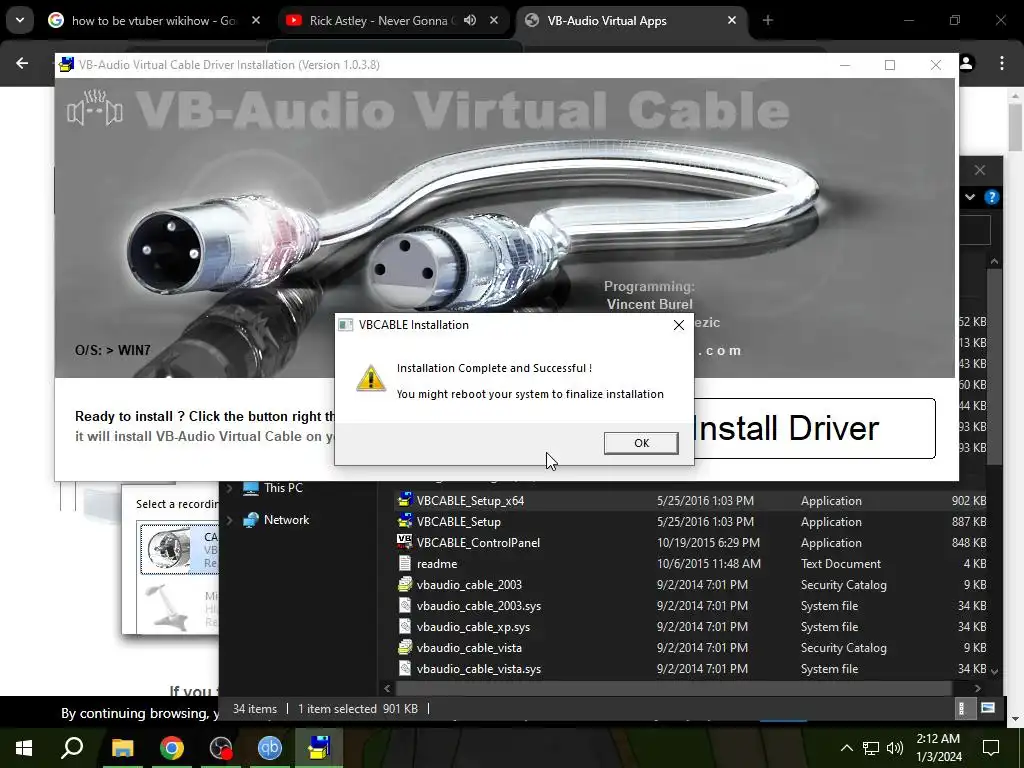Select the VBCABLE_Setup file
The width and height of the screenshot is (1024, 768).
pyautogui.click(x=690, y=522)
